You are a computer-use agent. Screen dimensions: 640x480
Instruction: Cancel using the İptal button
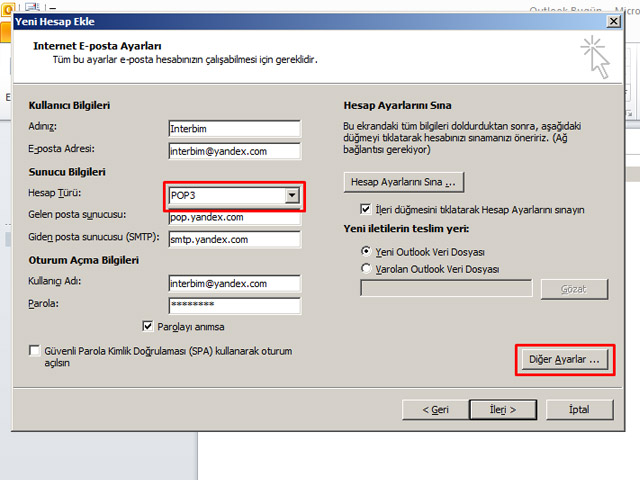click(577, 409)
